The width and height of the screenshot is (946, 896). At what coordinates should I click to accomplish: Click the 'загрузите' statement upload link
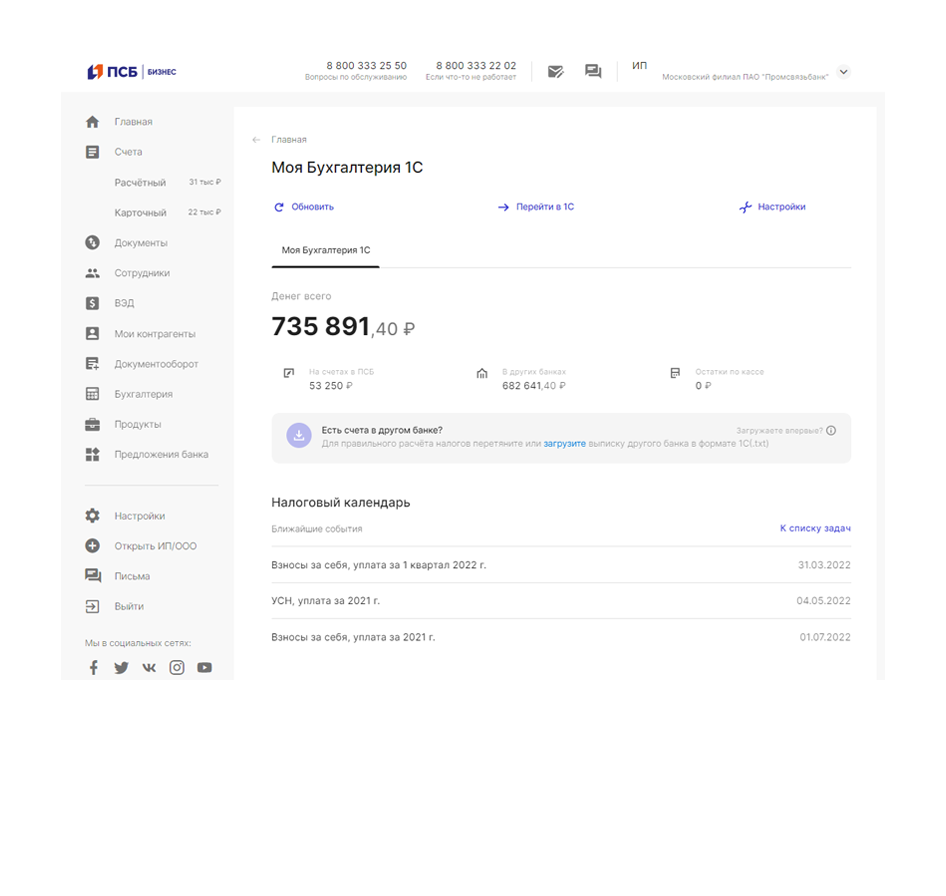click(x=564, y=443)
